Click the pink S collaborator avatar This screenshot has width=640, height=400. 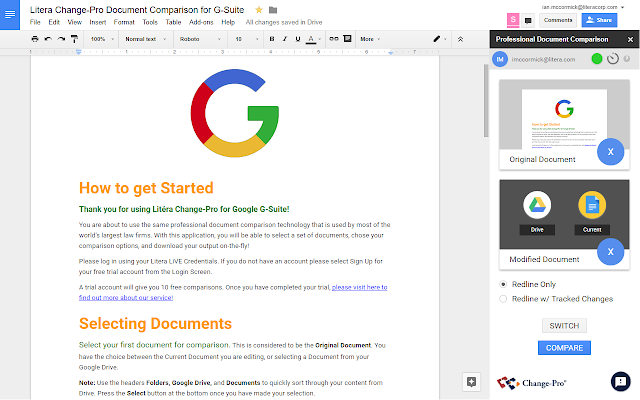tap(513, 20)
